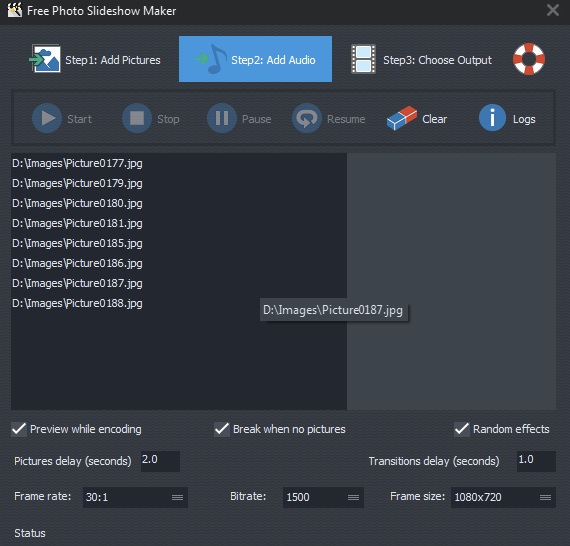
Task: Open Logs via the info icon
Action: tap(492, 118)
